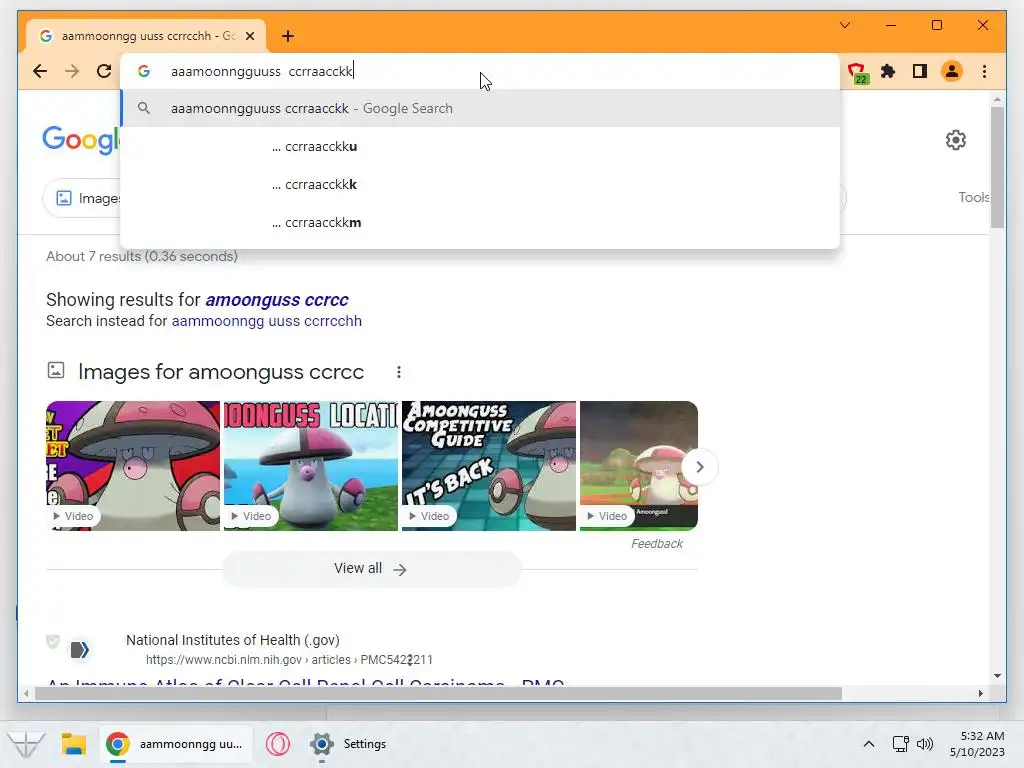Screen dimensions: 1024x768
Task: Select the Google Search suggestion row
Action: click(x=480, y=108)
